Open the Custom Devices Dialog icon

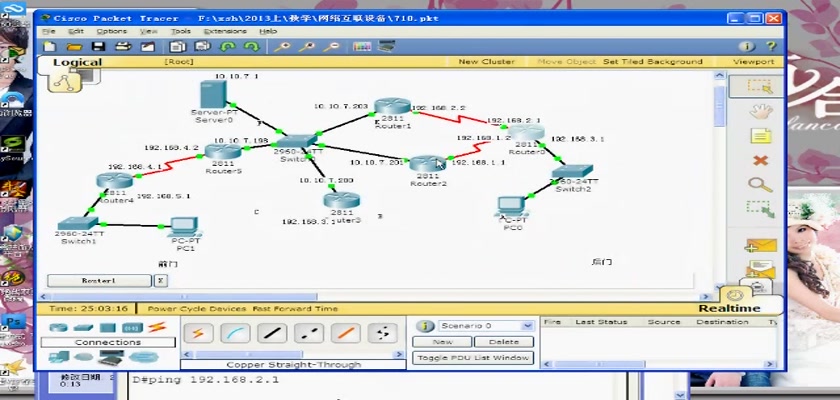pos(386,47)
